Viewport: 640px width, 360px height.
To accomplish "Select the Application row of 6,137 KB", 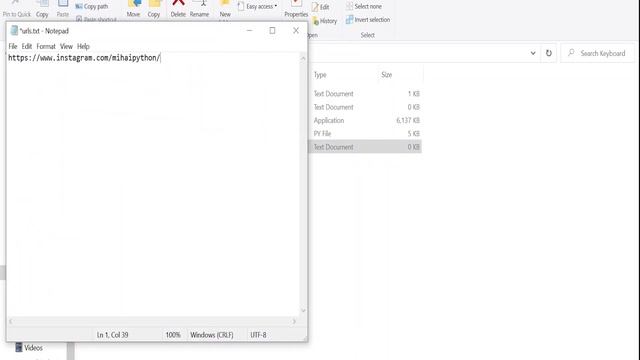I will pyautogui.click(x=365, y=120).
